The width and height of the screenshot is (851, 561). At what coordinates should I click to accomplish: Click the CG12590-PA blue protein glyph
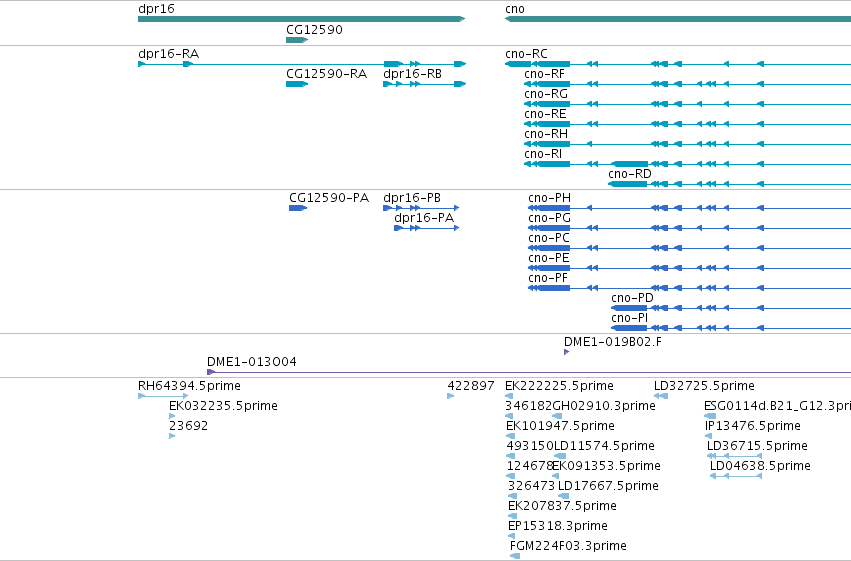tap(298, 208)
